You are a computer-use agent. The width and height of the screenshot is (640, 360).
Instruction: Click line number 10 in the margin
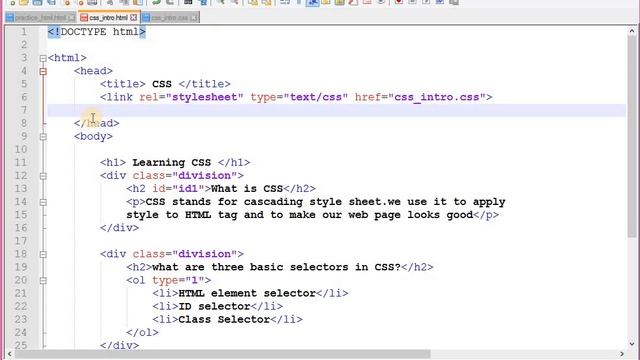[21, 149]
